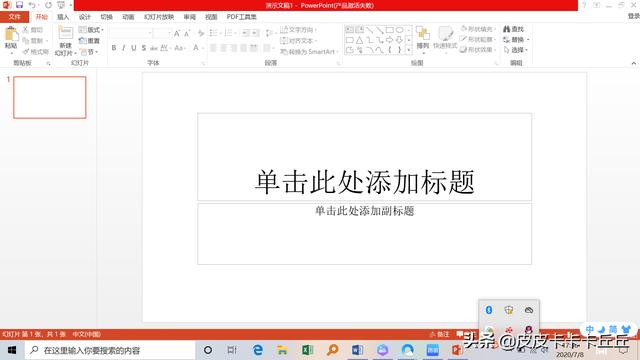
Task: Open the 审阅 (Review) ribbon tab
Action: click(x=189, y=17)
